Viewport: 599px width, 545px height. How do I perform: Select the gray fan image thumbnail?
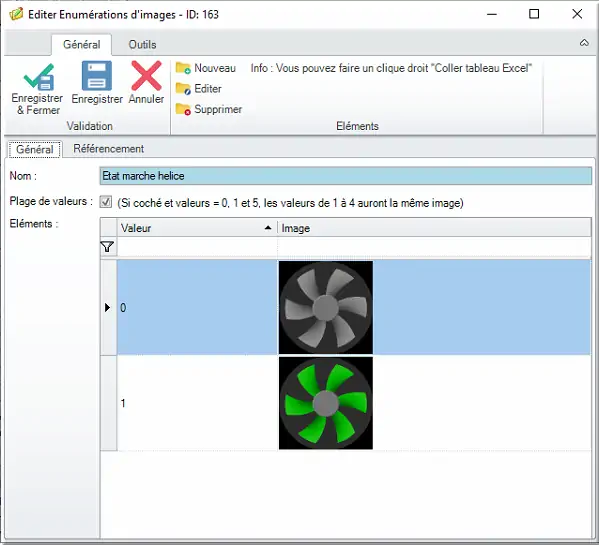tap(326, 307)
